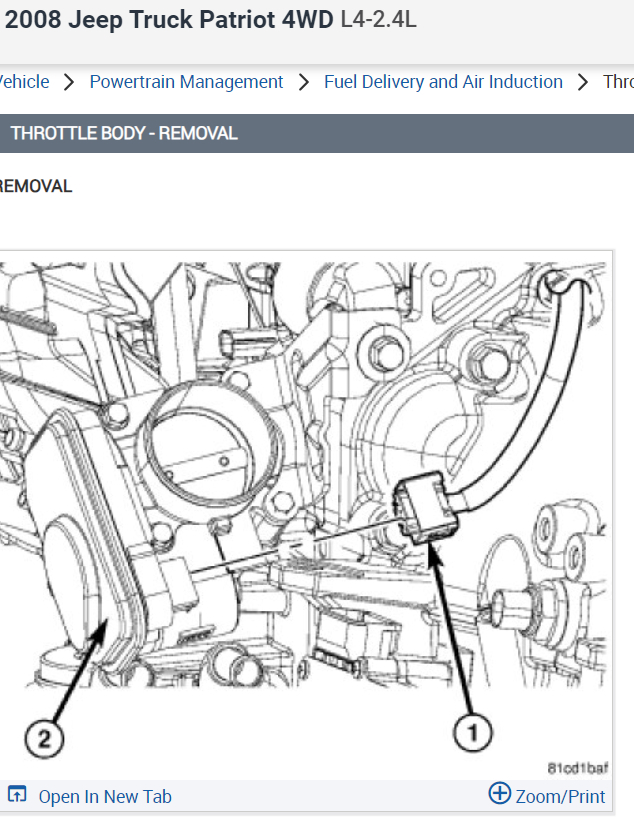Open the Powertrain Management breadcrumb link
This screenshot has width=634, height=820.
coord(186,82)
